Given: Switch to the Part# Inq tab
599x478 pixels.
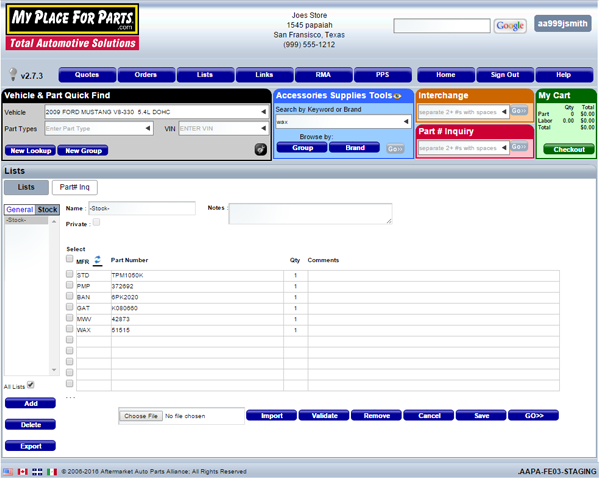Looking at the screenshot, I should click(x=74, y=187).
